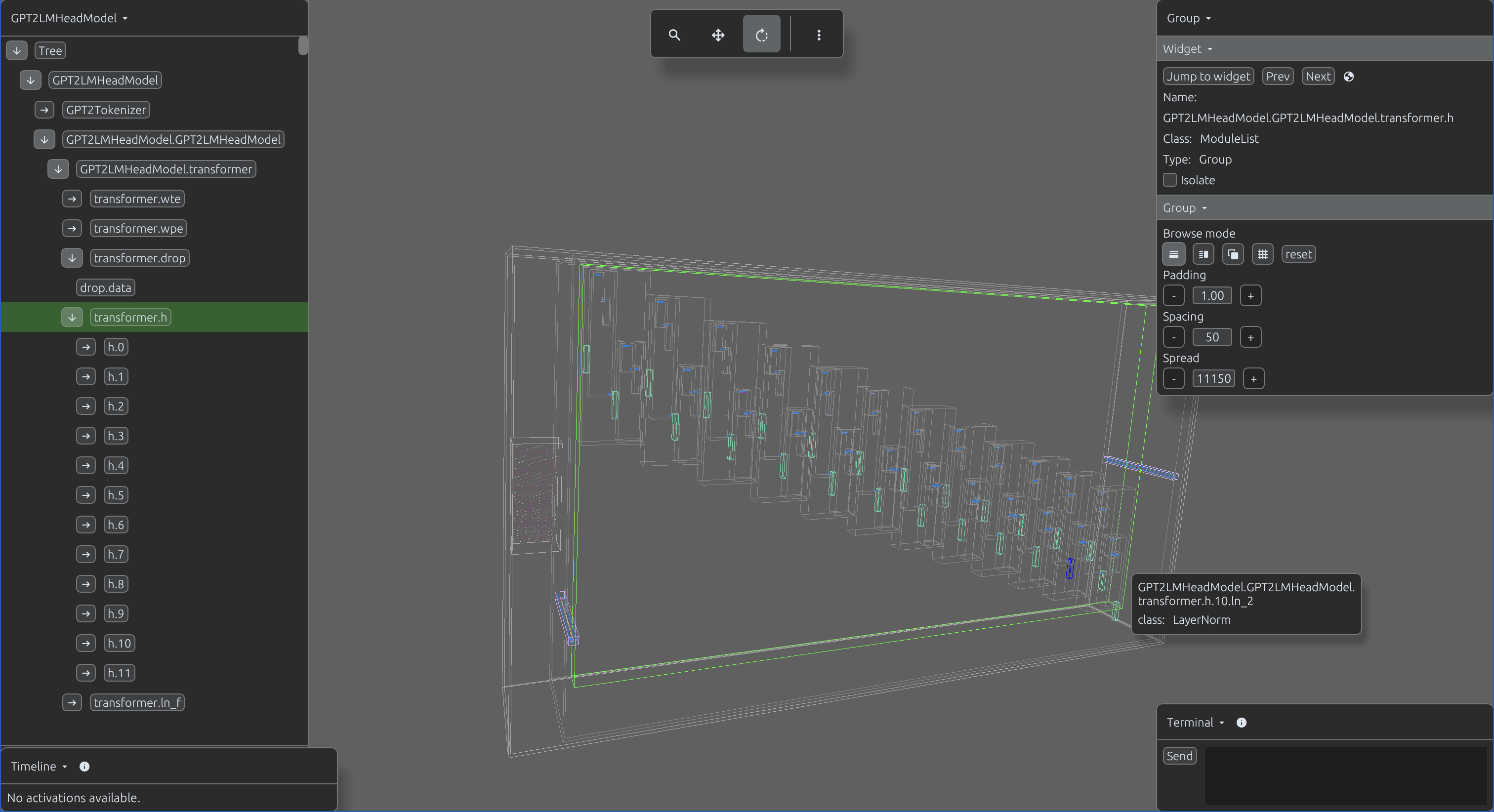Select the h.3 tree label
The height and width of the screenshot is (812, 1494).
(x=116, y=436)
